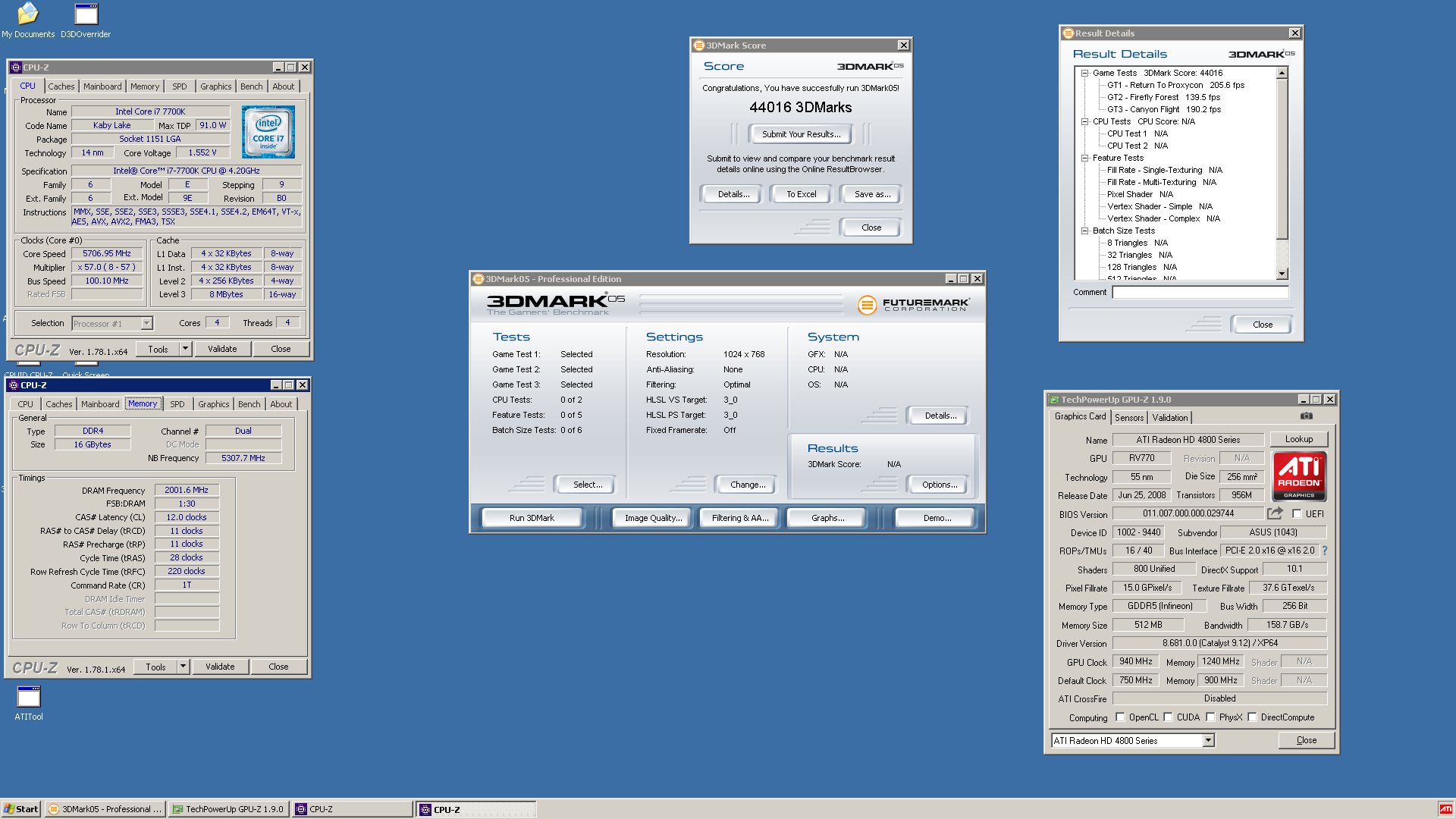Viewport: 1456px width, 819px height.
Task: Open the Tools dropdown arrow in CPU-Z CPU window
Action: pos(185,349)
